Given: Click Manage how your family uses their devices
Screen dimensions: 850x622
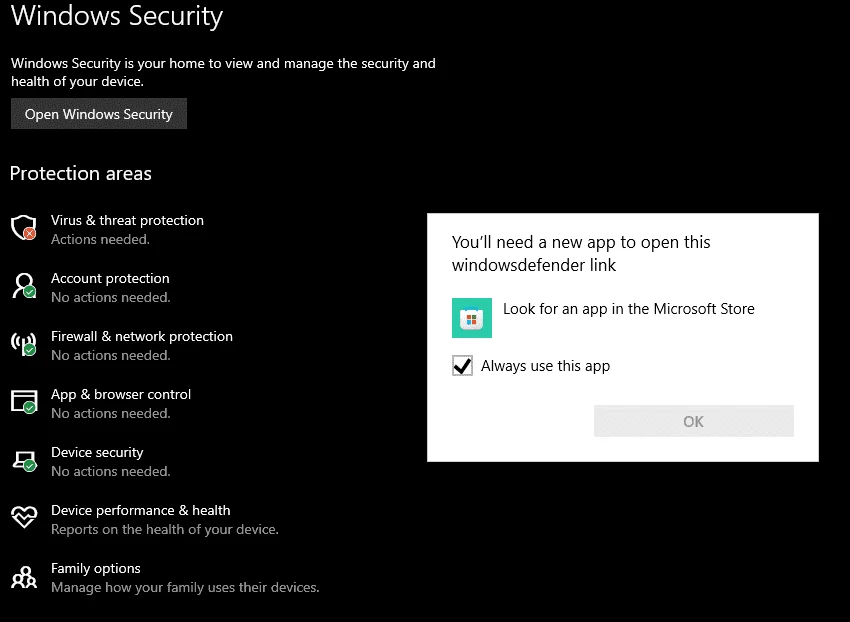Looking at the screenshot, I should click(185, 587).
